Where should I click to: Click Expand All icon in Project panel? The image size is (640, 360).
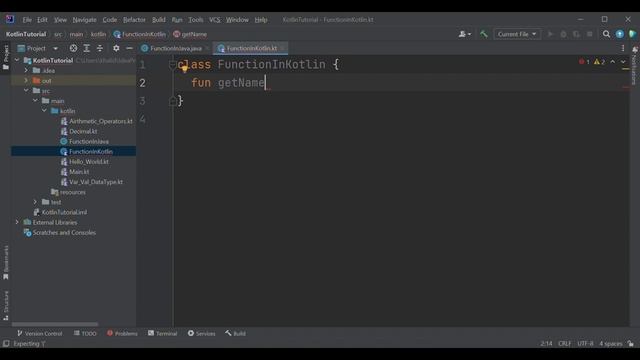(87, 48)
